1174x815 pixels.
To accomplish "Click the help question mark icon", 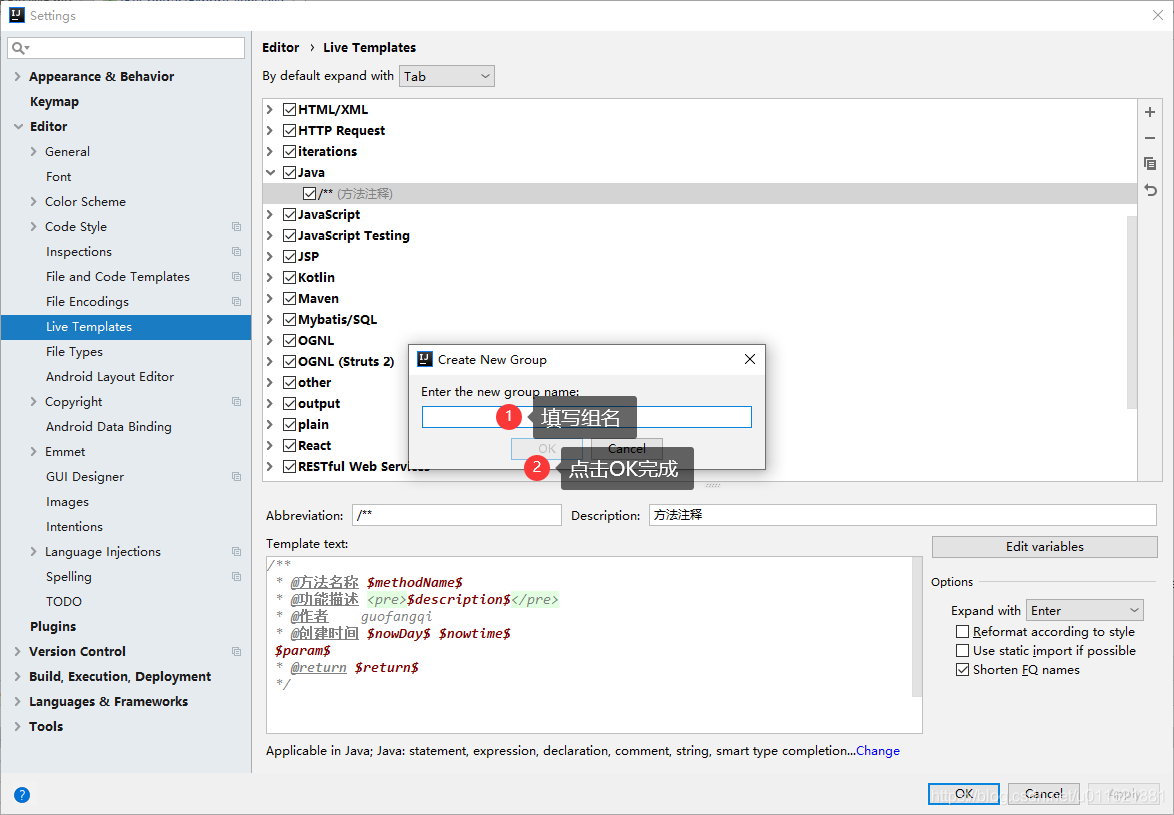I will pyautogui.click(x=22, y=795).
